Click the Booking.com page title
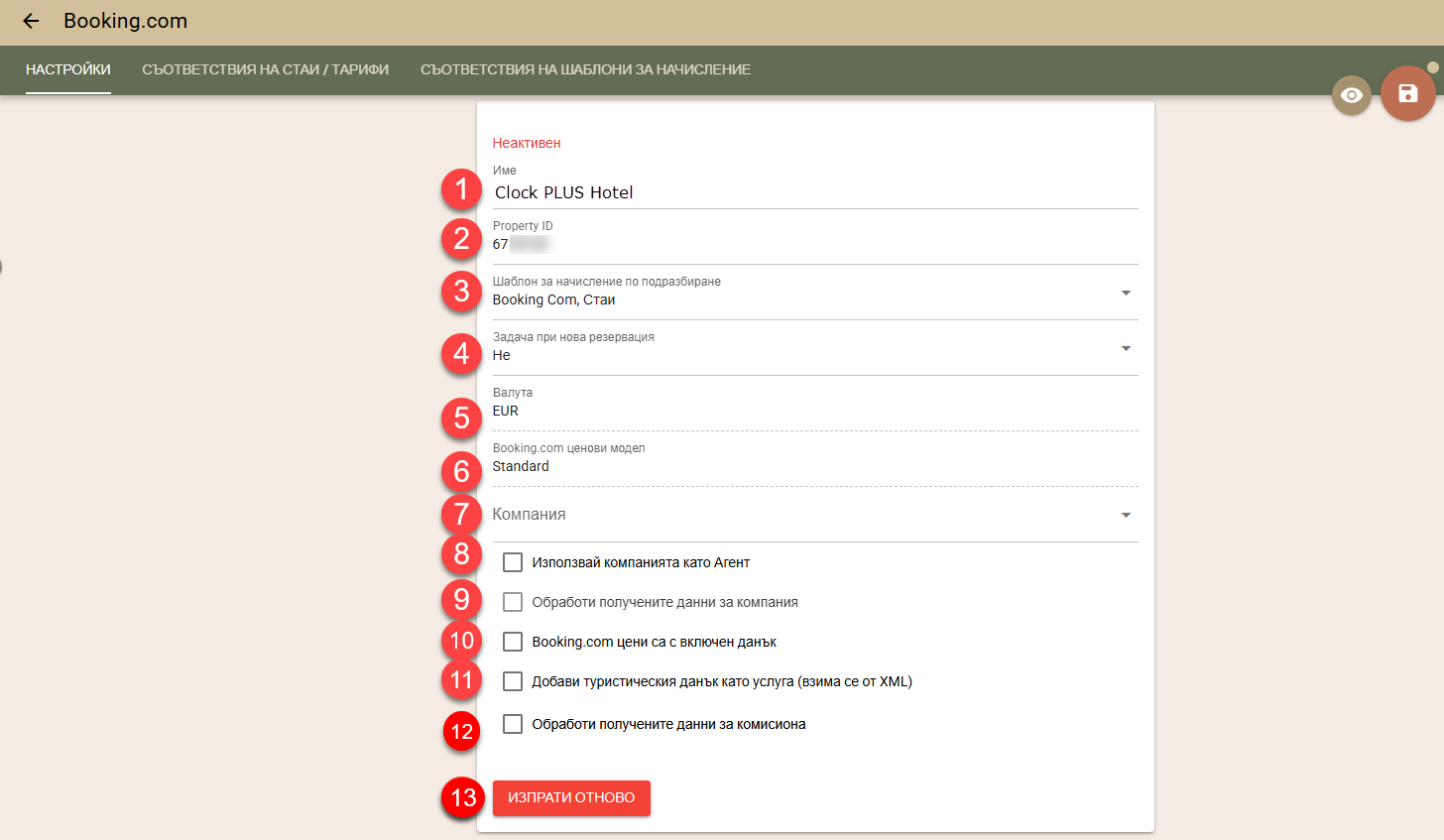This screenshot has height=840, width=1444. point(125,21)
